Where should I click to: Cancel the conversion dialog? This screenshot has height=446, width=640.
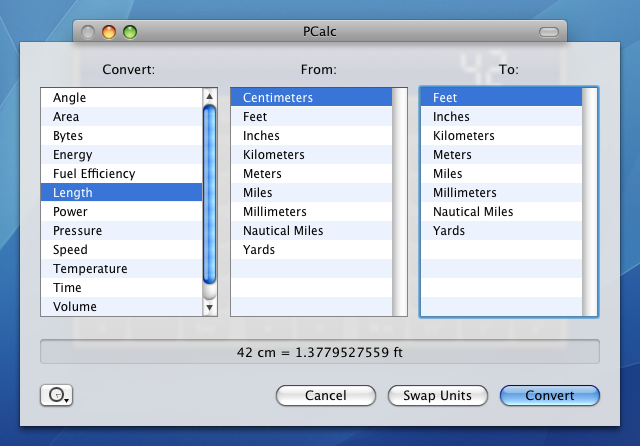pos(326,395)
